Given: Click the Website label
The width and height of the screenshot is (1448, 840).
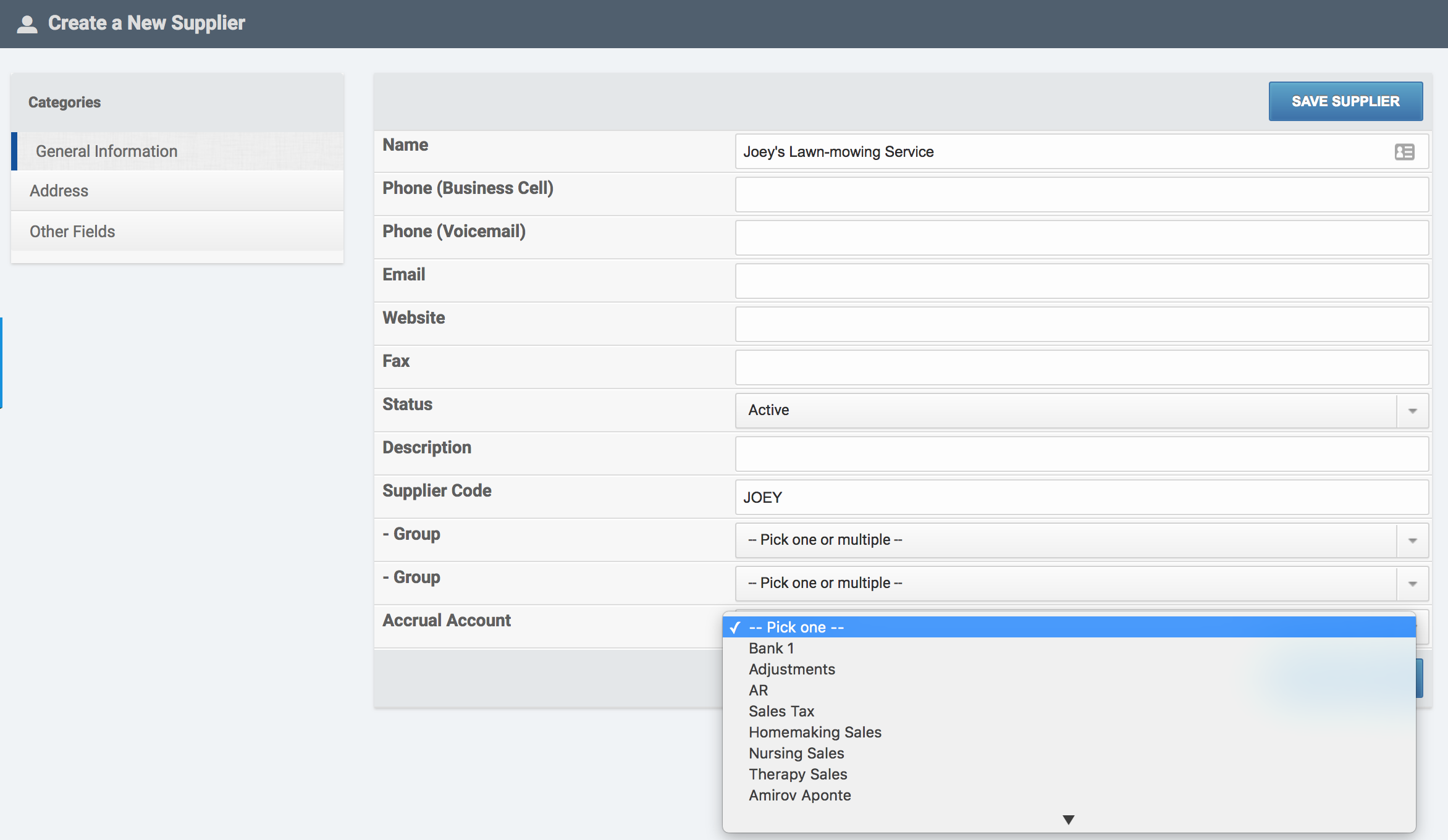Looking at the screenshot, I should [413, 317].
